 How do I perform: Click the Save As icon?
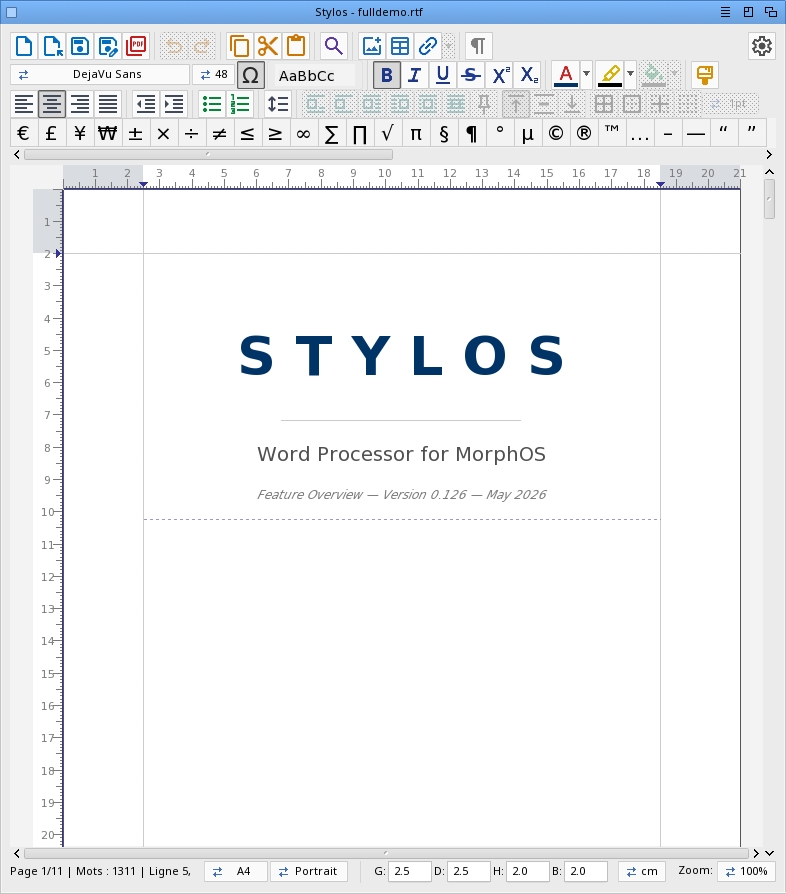(x=108, y=46)
